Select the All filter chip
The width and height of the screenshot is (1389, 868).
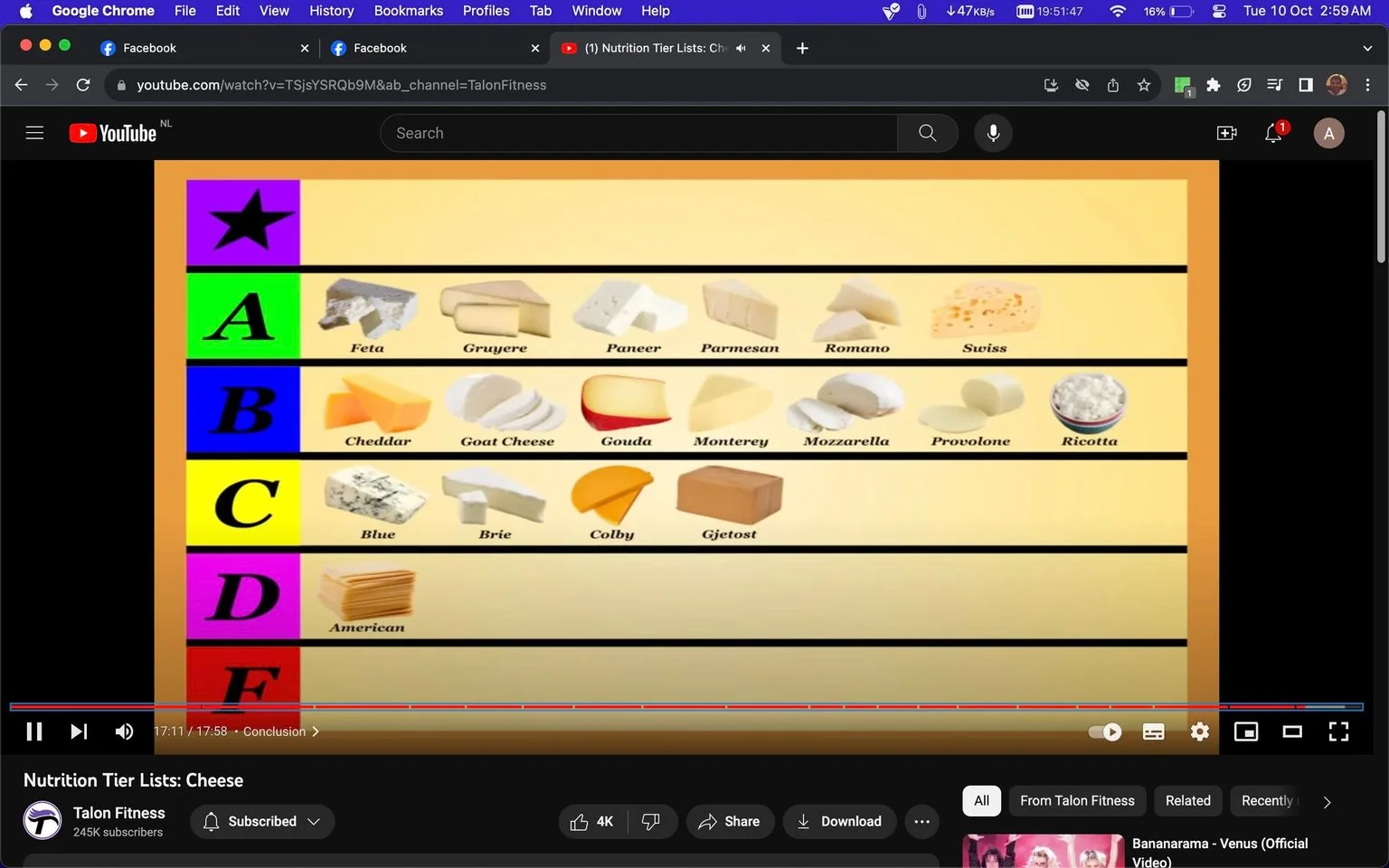tap(981, 800)
